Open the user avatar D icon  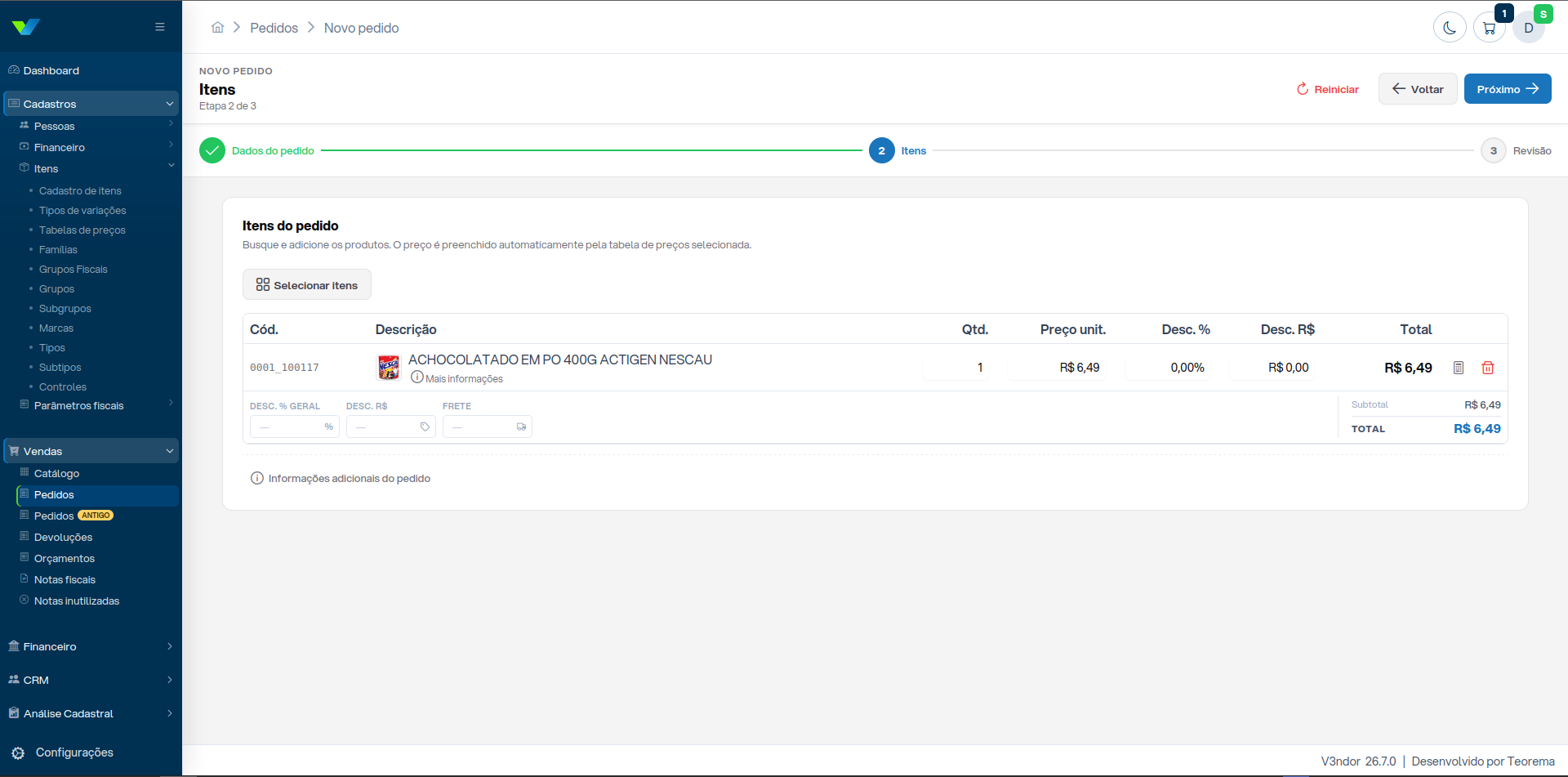pyautogui.click(x=1529, y=28)
